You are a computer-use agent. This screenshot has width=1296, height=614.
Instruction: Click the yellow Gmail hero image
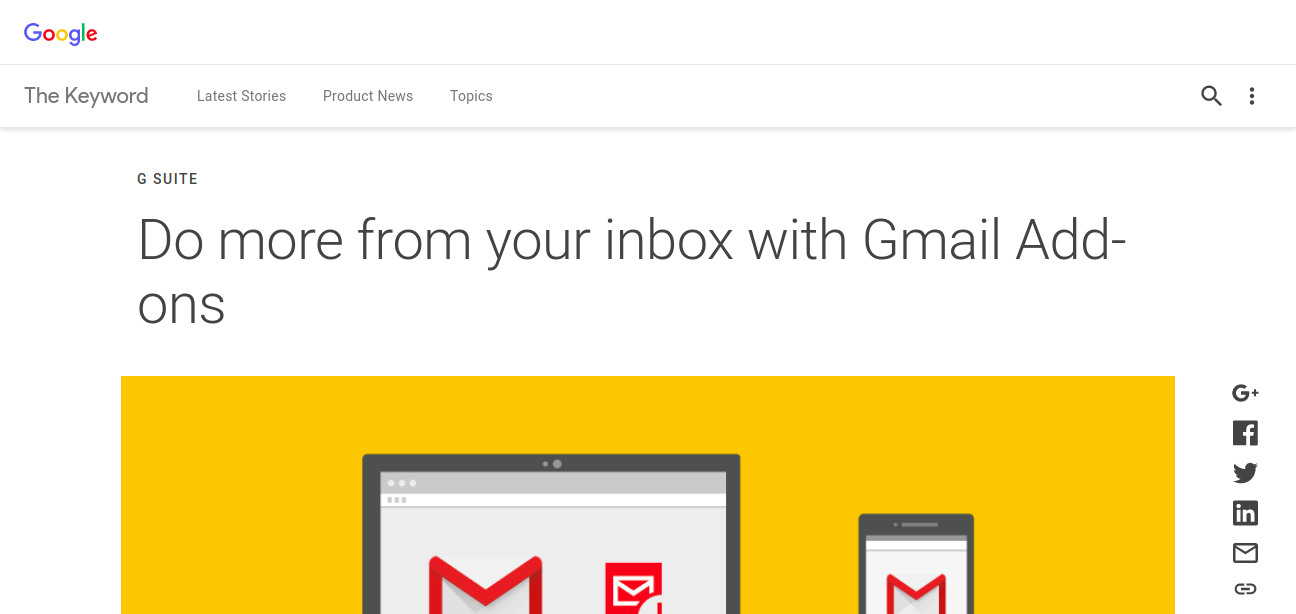[x=648, y=495]
